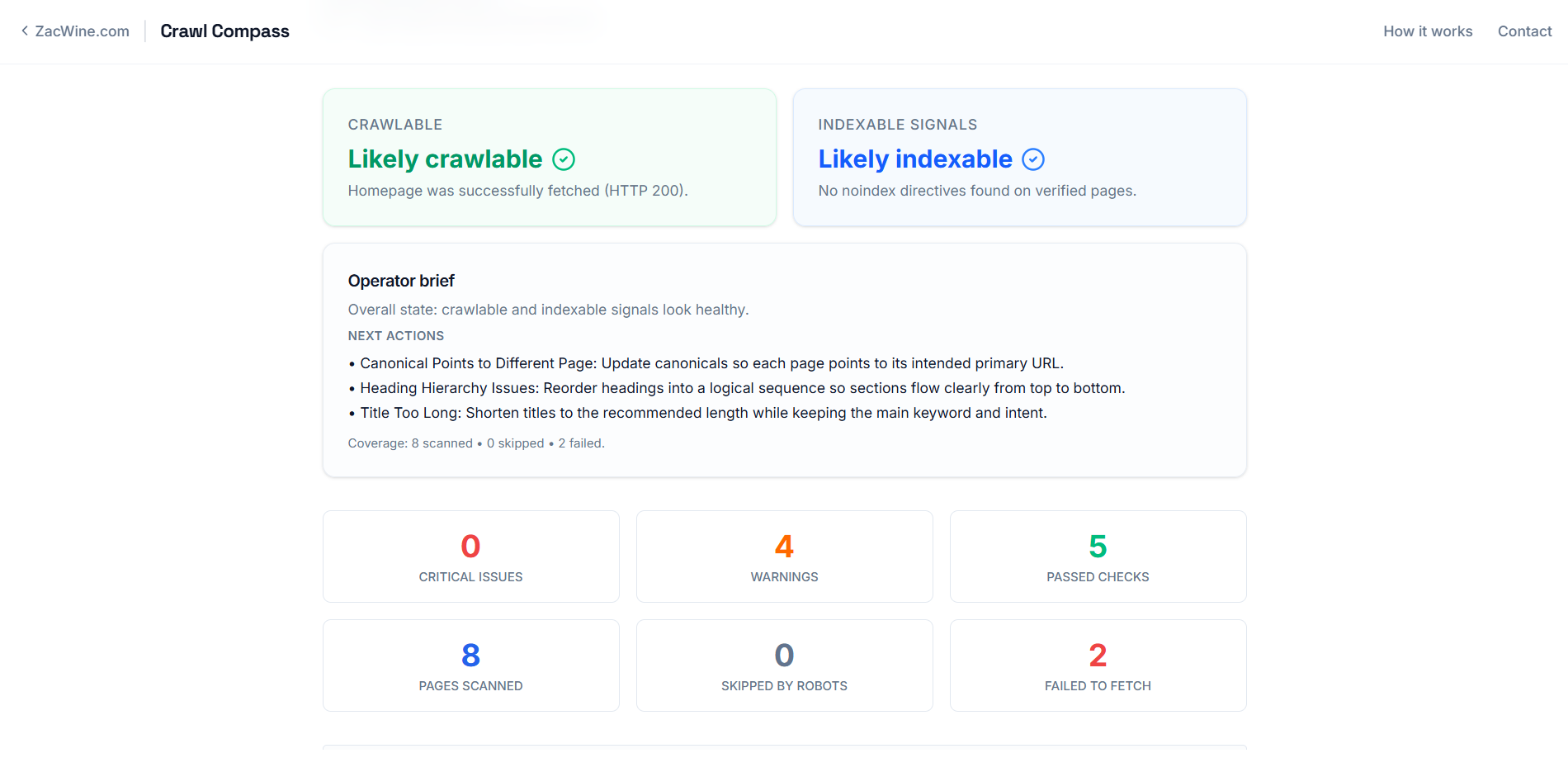Open the 5 Passed Checks card
1568x772 pixels.
[1098, 557]
